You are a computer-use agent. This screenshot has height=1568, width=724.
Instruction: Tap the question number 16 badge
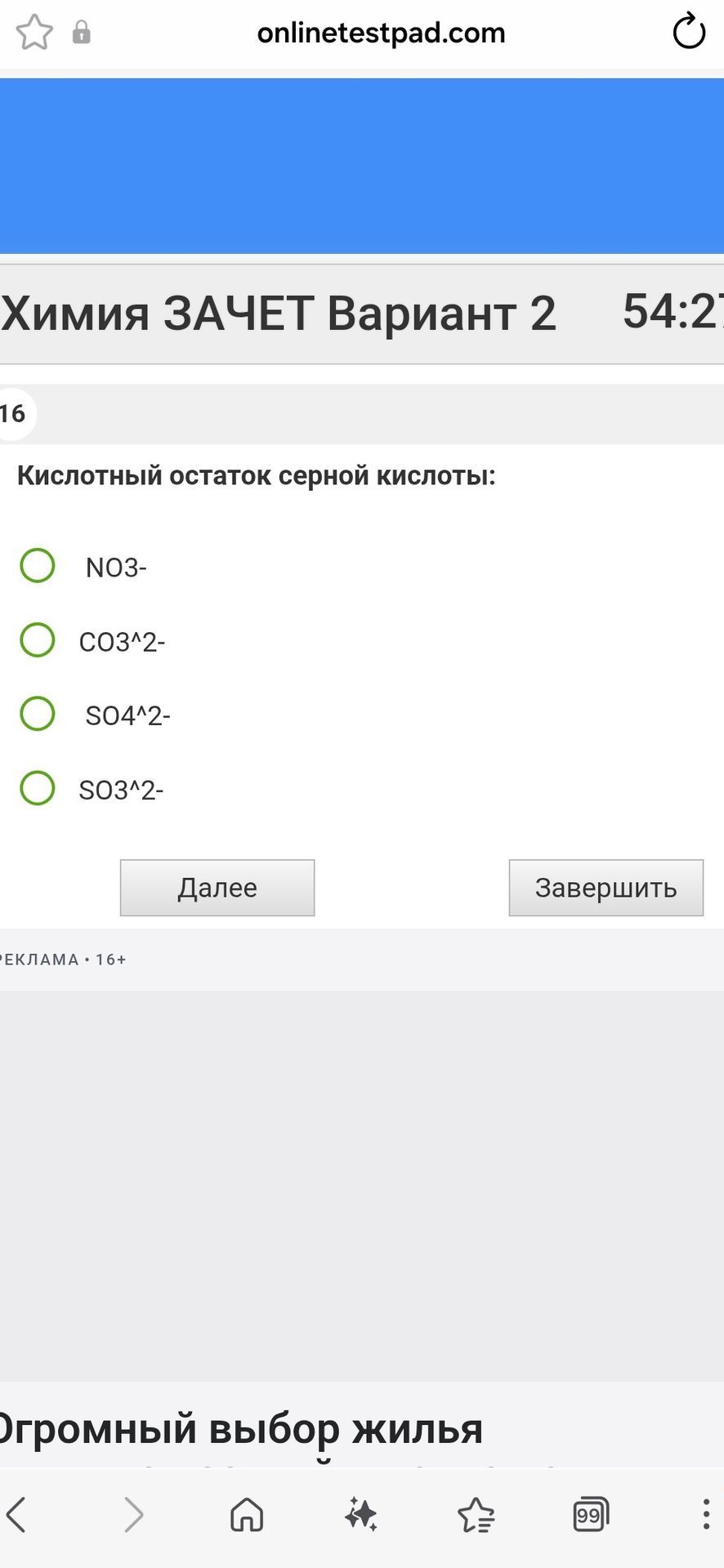point(13,414)
